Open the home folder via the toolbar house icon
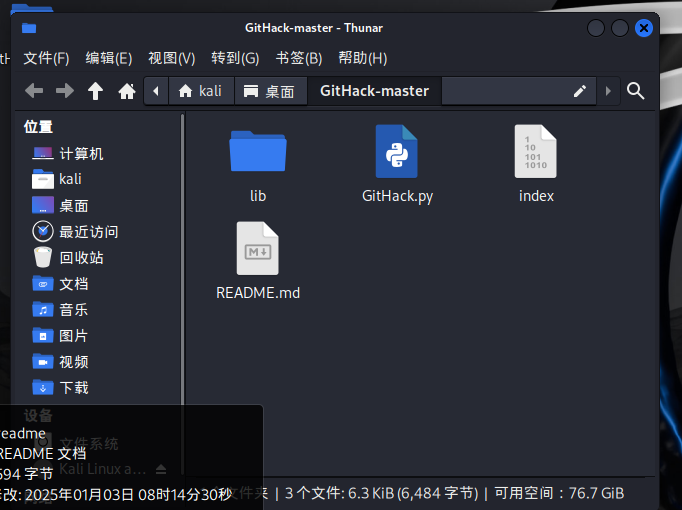The image size is (682, 510). tap(127, 91)
